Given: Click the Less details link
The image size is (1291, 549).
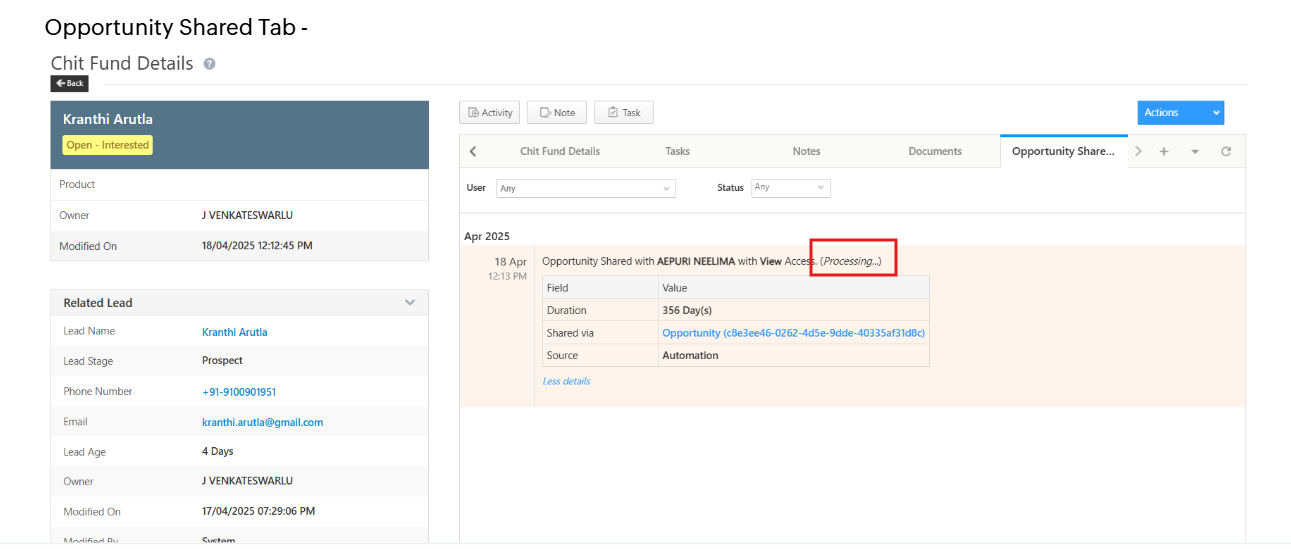Looking at the screenshot, I should click(x=566, y=382).
